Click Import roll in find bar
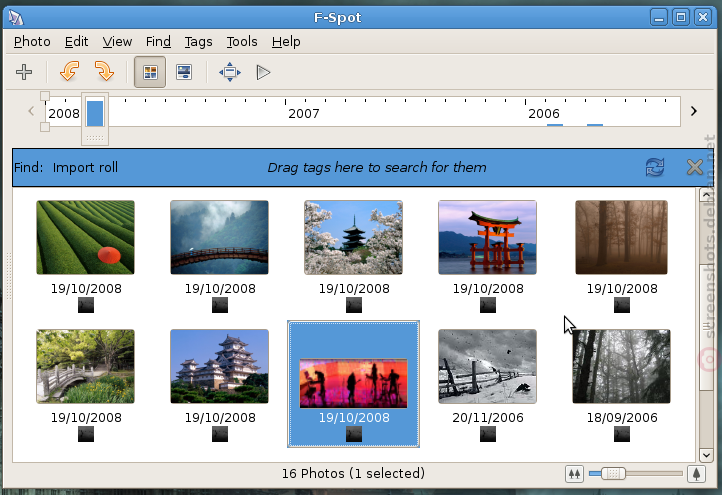Screen dimensions: 722x495 point(85,168)
